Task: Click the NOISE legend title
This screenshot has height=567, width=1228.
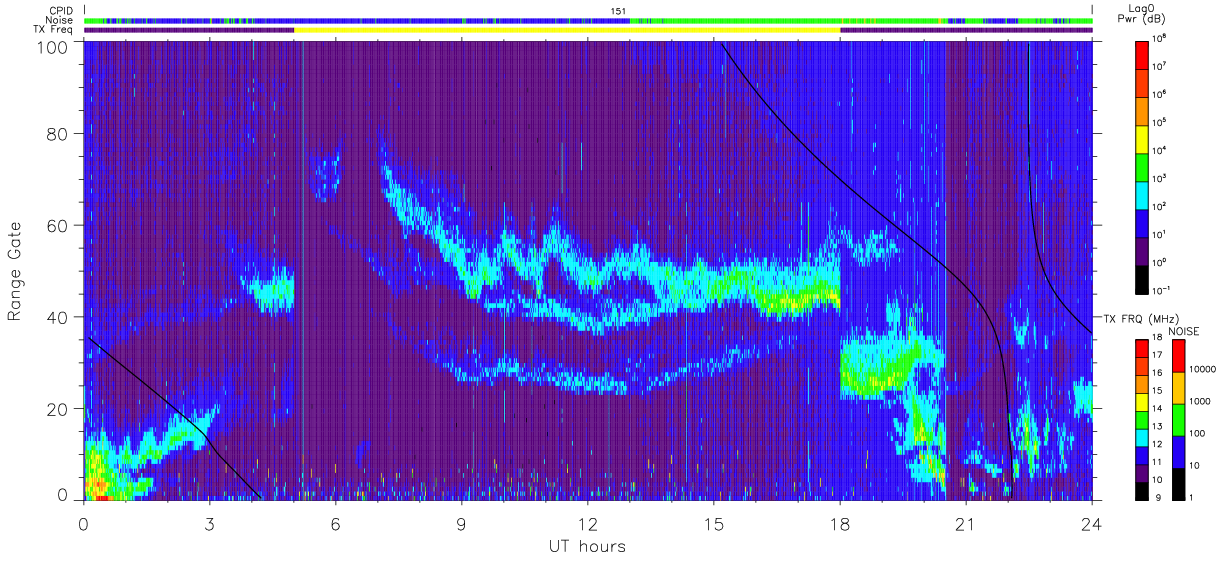Action: click(x=1183, y=330)
